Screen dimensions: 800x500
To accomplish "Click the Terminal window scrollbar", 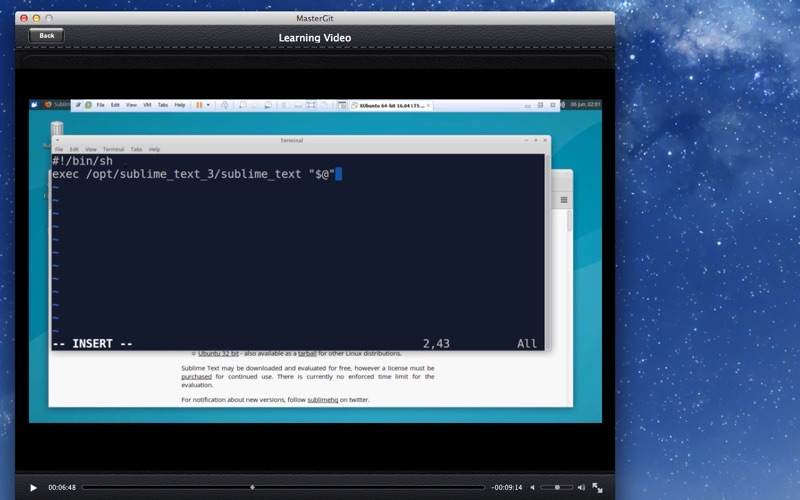I will point(548,252).
